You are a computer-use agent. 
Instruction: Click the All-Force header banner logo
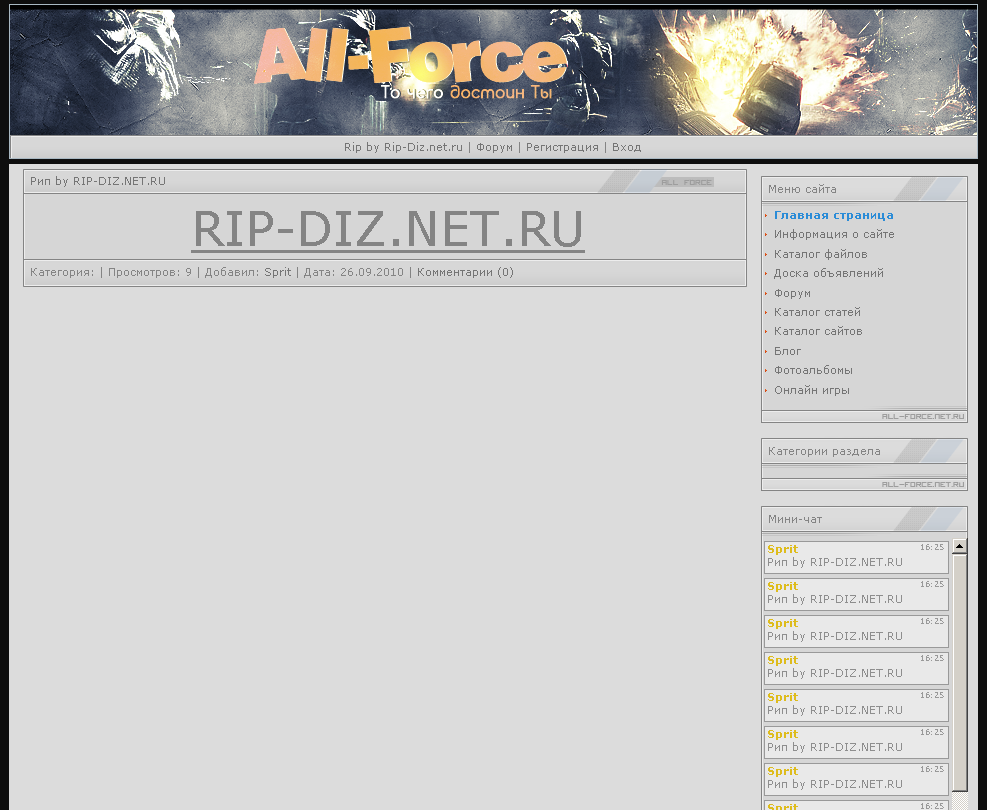pos(410,60)
